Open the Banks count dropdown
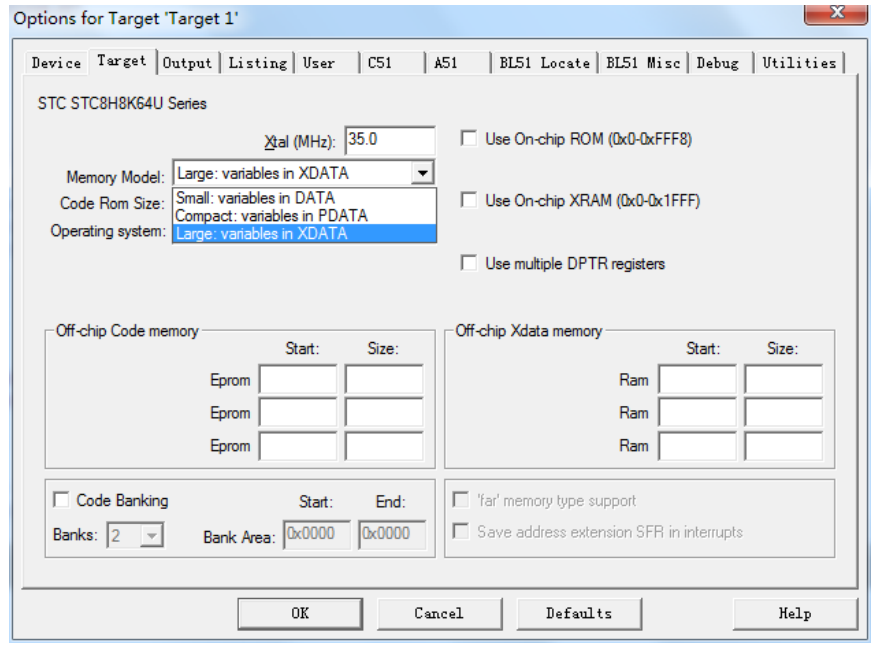Screen dimensions: 874x651 point(151,536)
